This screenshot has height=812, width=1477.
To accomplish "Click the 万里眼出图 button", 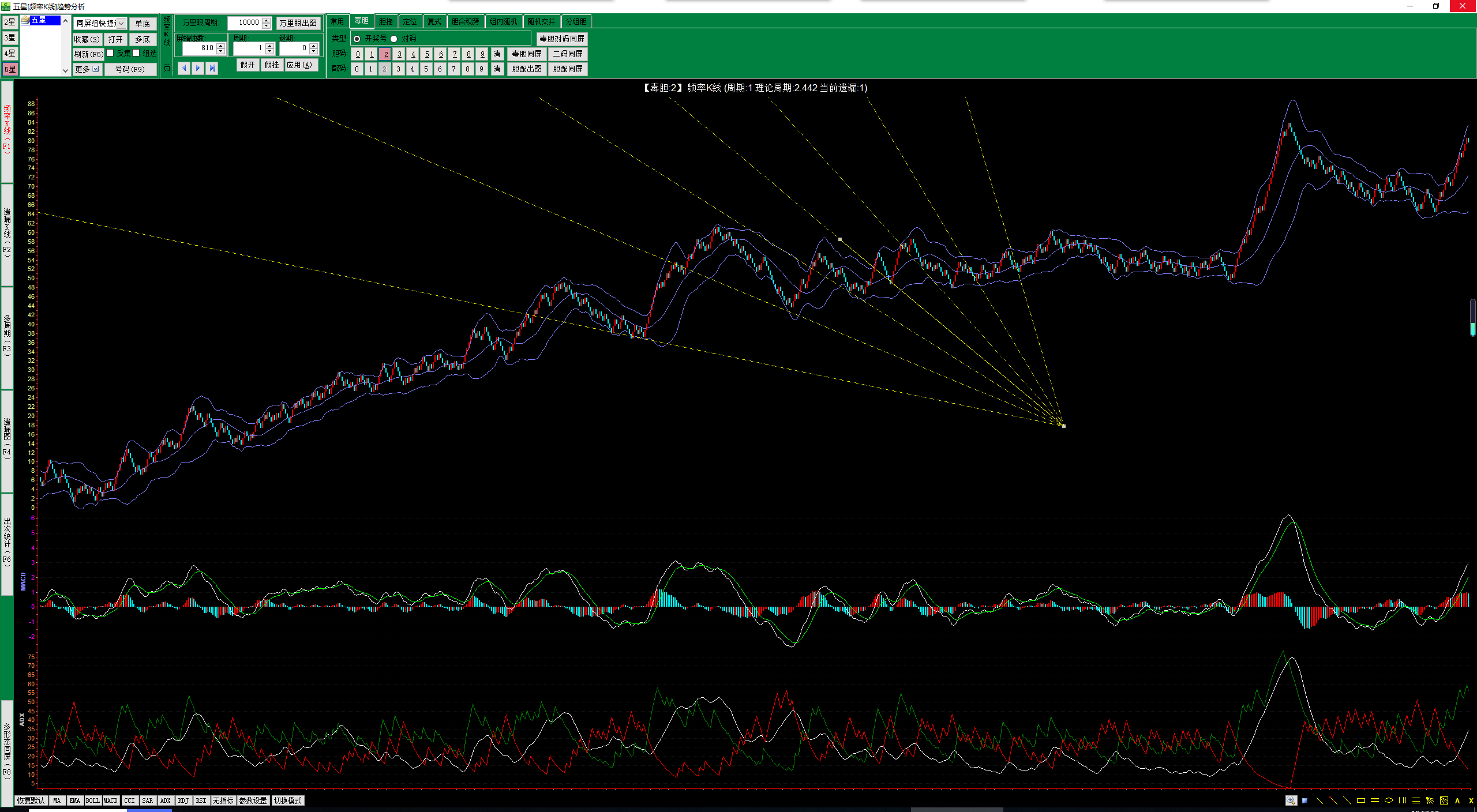I will click(x=298, y=23).
